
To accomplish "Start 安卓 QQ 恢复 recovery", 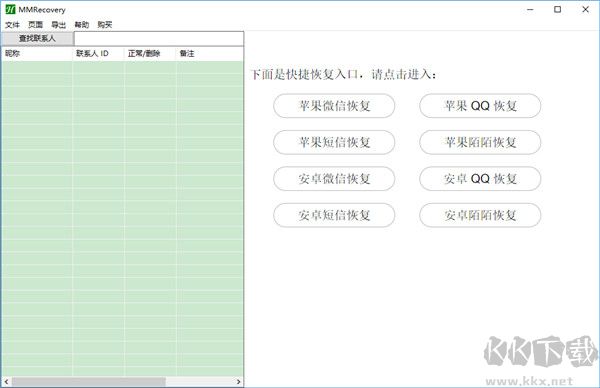I will click(x=480, y=179).
